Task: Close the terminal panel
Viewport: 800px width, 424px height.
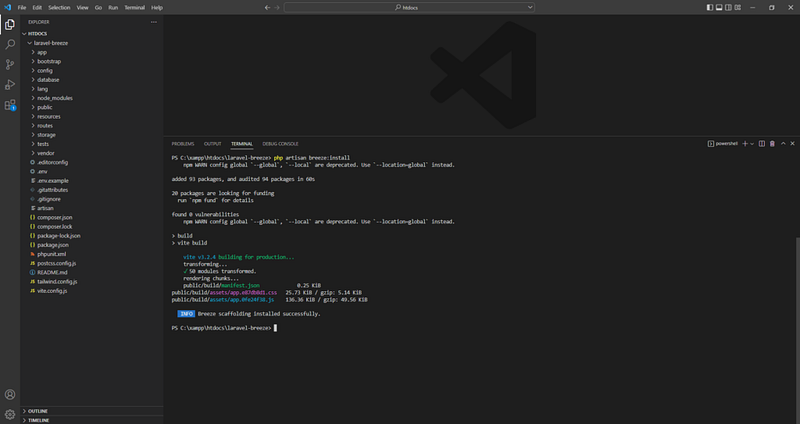Action: click(x=792, y=144)
